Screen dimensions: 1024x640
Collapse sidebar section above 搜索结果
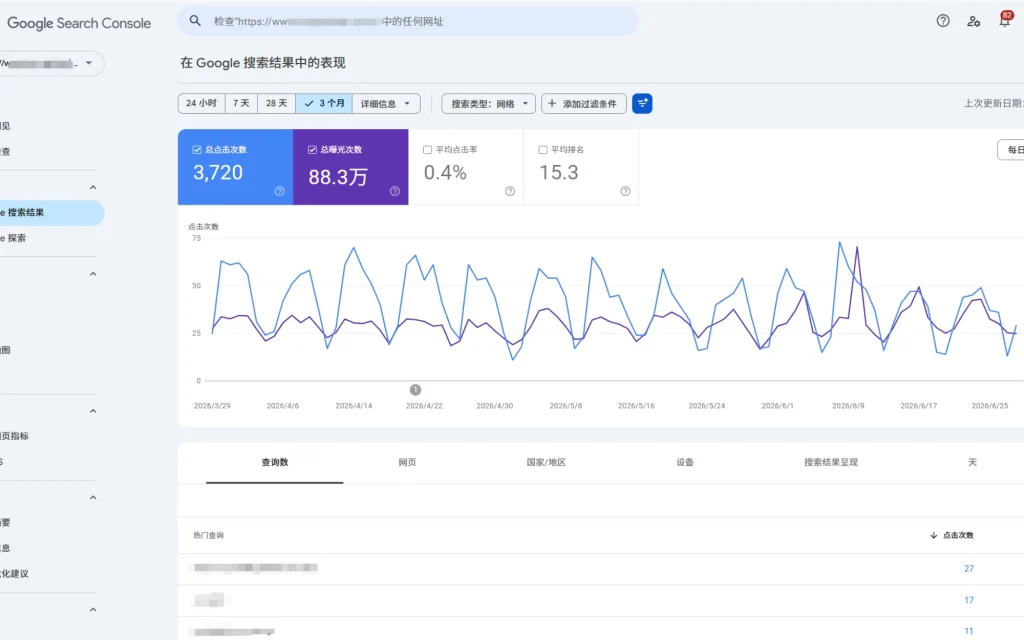coord(93,187)
